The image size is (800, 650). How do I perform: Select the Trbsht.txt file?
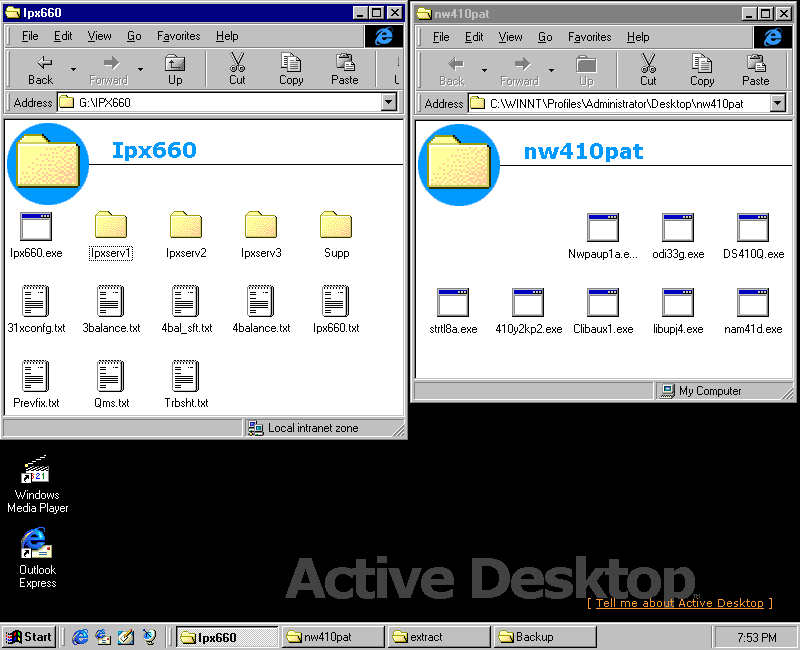(186, 385)
